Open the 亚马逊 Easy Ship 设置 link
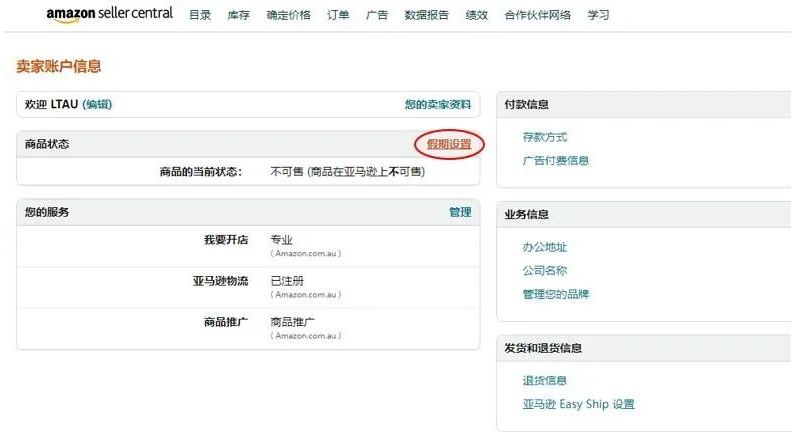Viewport: 795px width, 441px height. [578, 404]
